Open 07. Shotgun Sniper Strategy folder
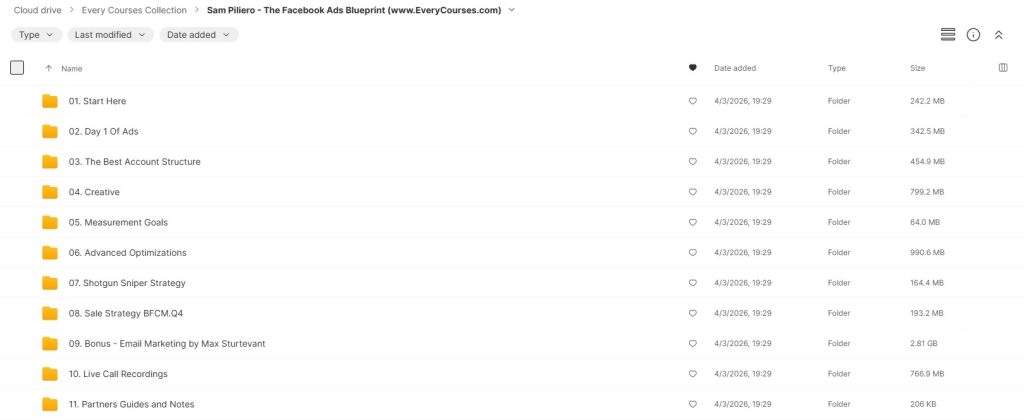This screenshot has height=420, width=1024. [x=126, y=283]
